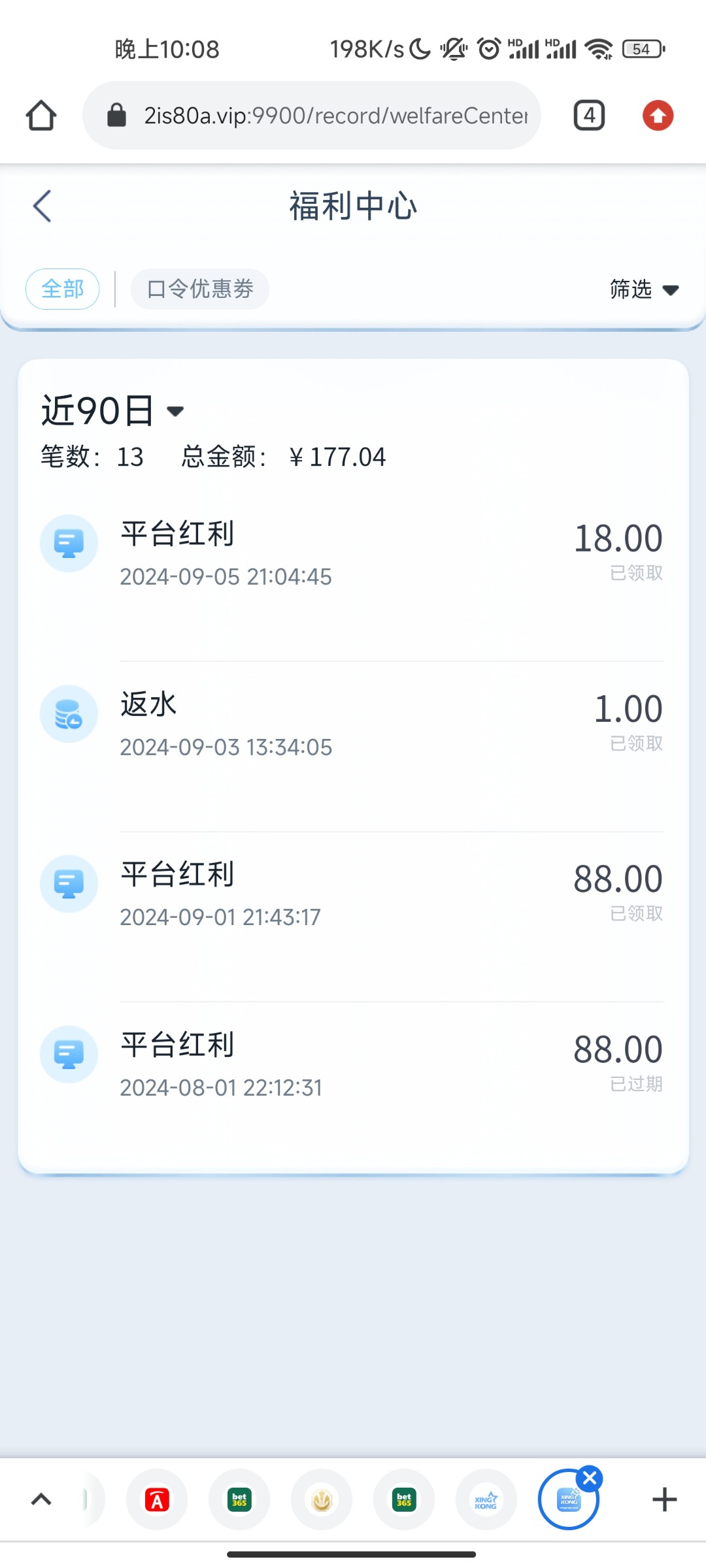706x1568 pixels.
Task: Select the 全部 tab
Action: [x=63, y=289]
